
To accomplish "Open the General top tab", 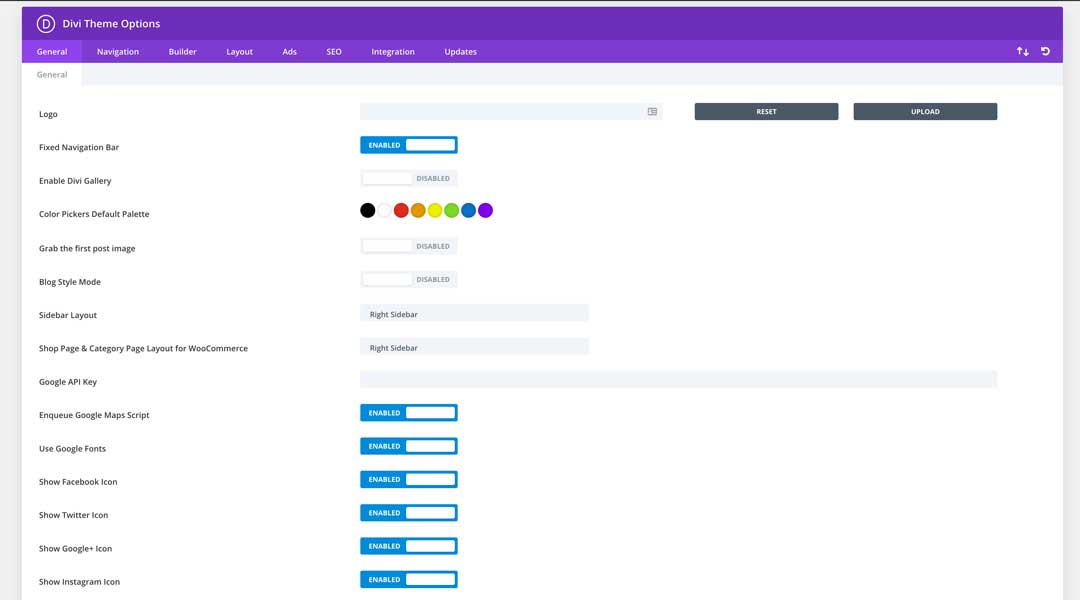I will 52,52.
